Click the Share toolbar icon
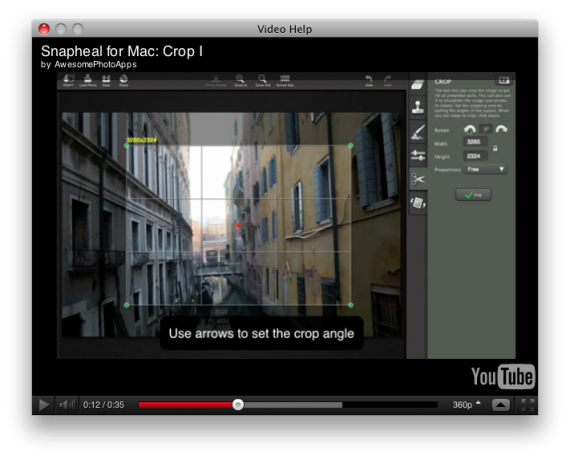This screenshot has height=459, width=570. tap(124, 80)
